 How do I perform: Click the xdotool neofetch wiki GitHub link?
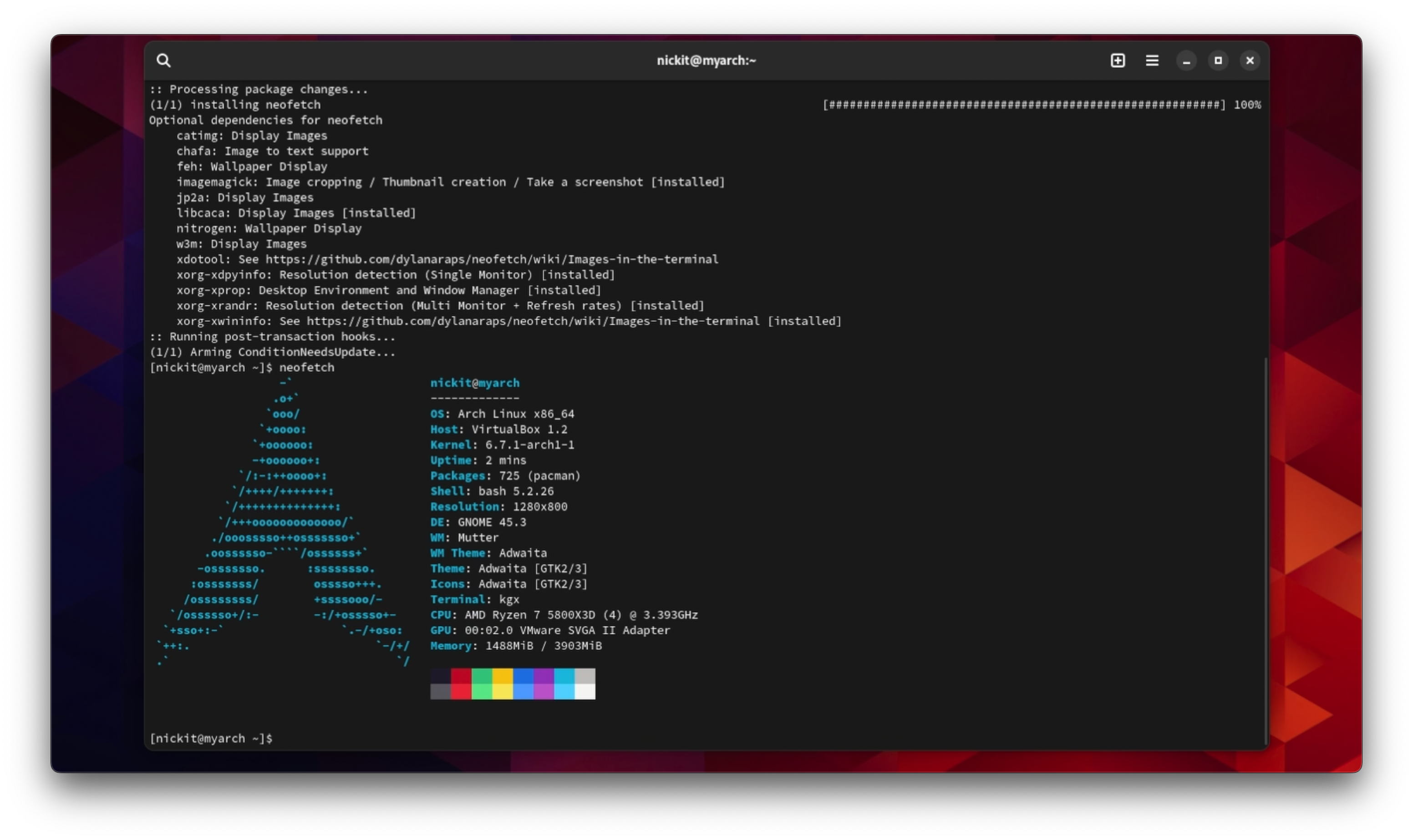coord(491,259)
